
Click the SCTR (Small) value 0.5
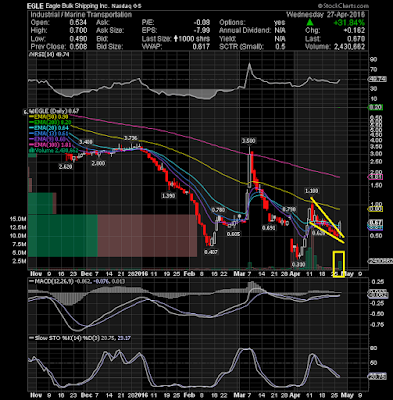coord(281,46)
